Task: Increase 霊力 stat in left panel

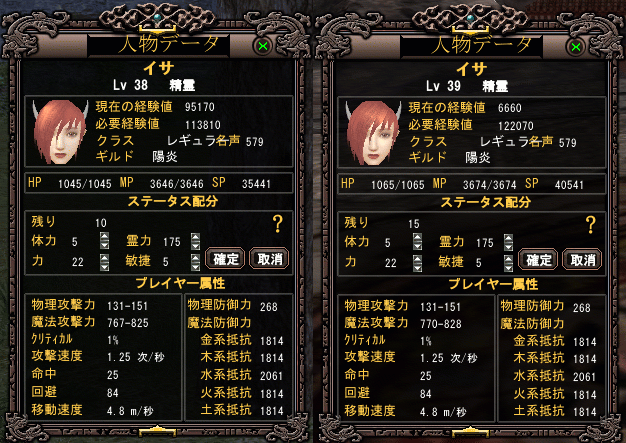Action: [195, 236]
